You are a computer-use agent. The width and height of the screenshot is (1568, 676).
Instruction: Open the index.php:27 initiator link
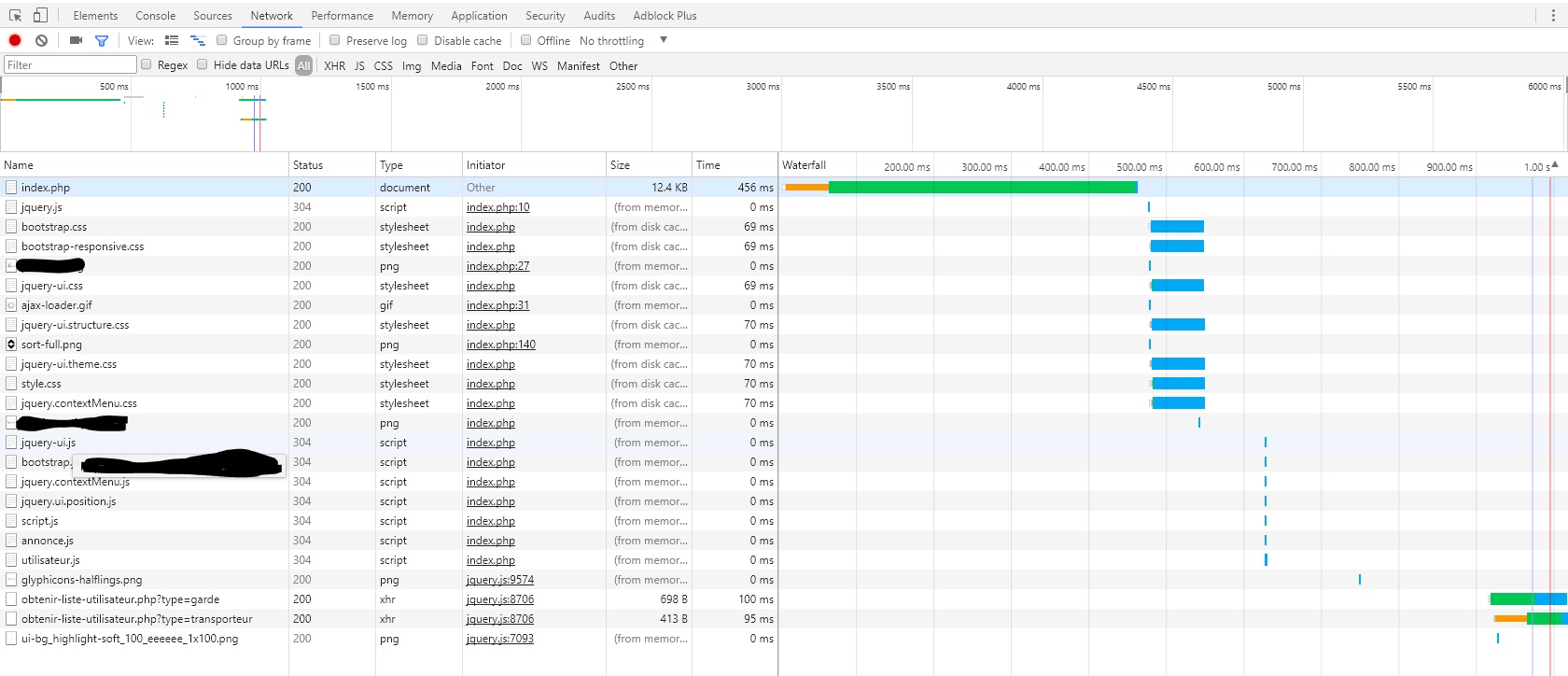coord(497,266)
